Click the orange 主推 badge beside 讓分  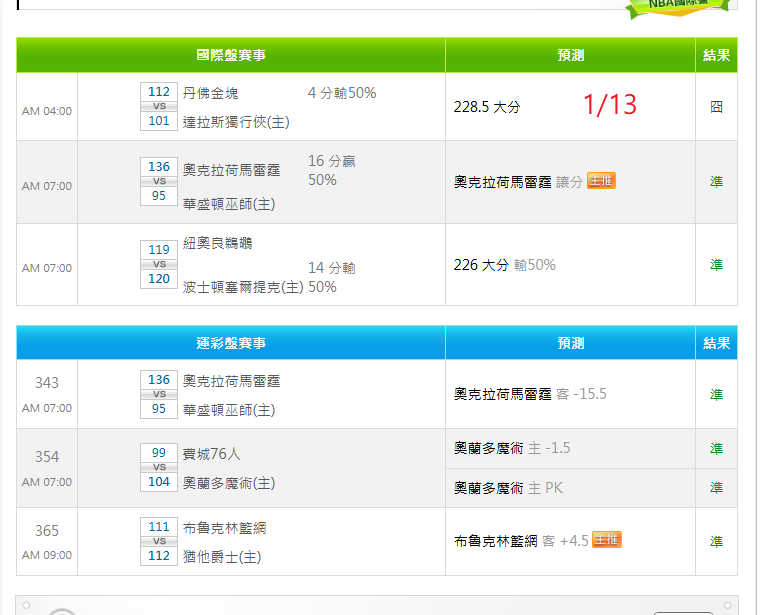click(x=601, y=181)
